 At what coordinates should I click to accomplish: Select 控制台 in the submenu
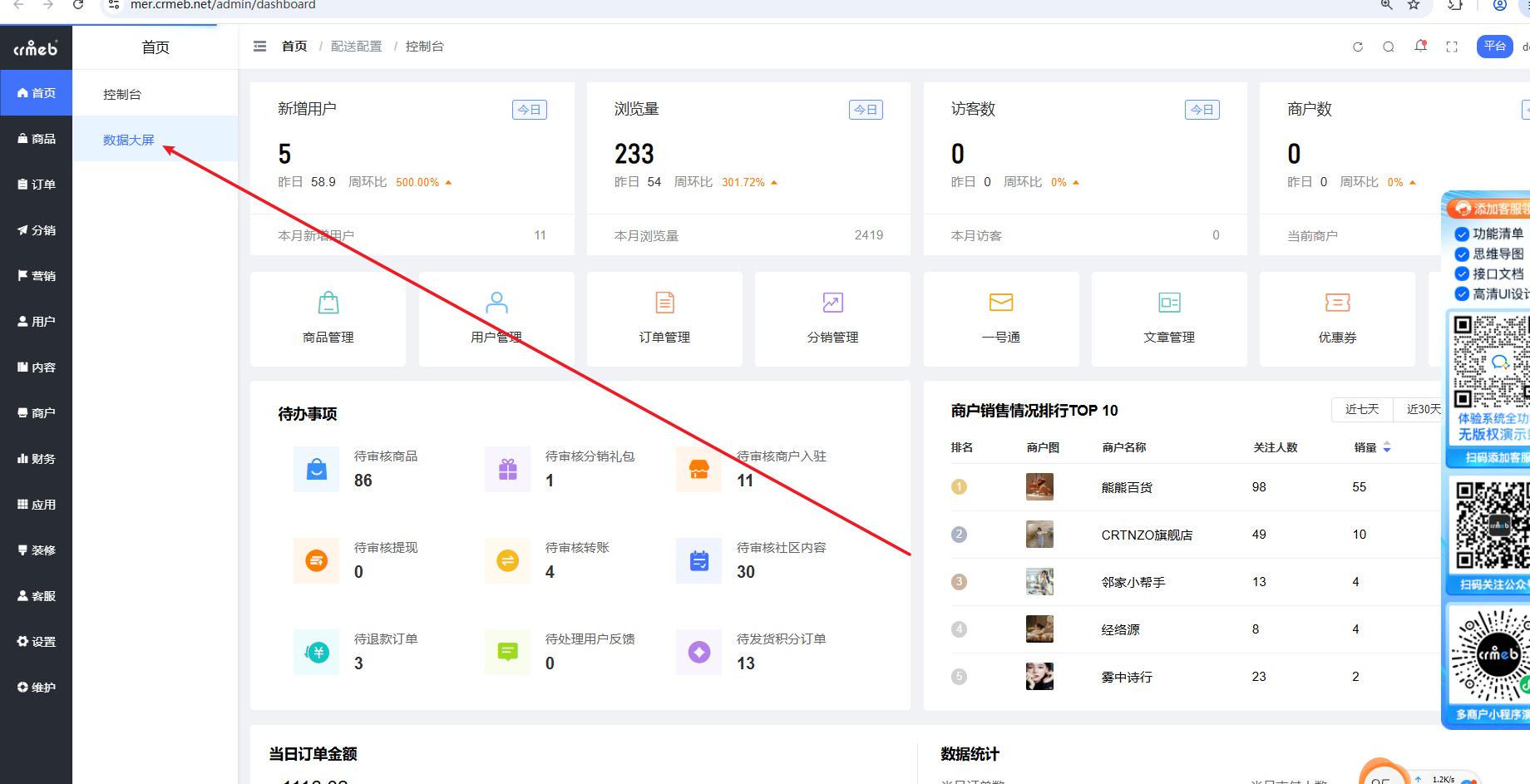[122, 95]
